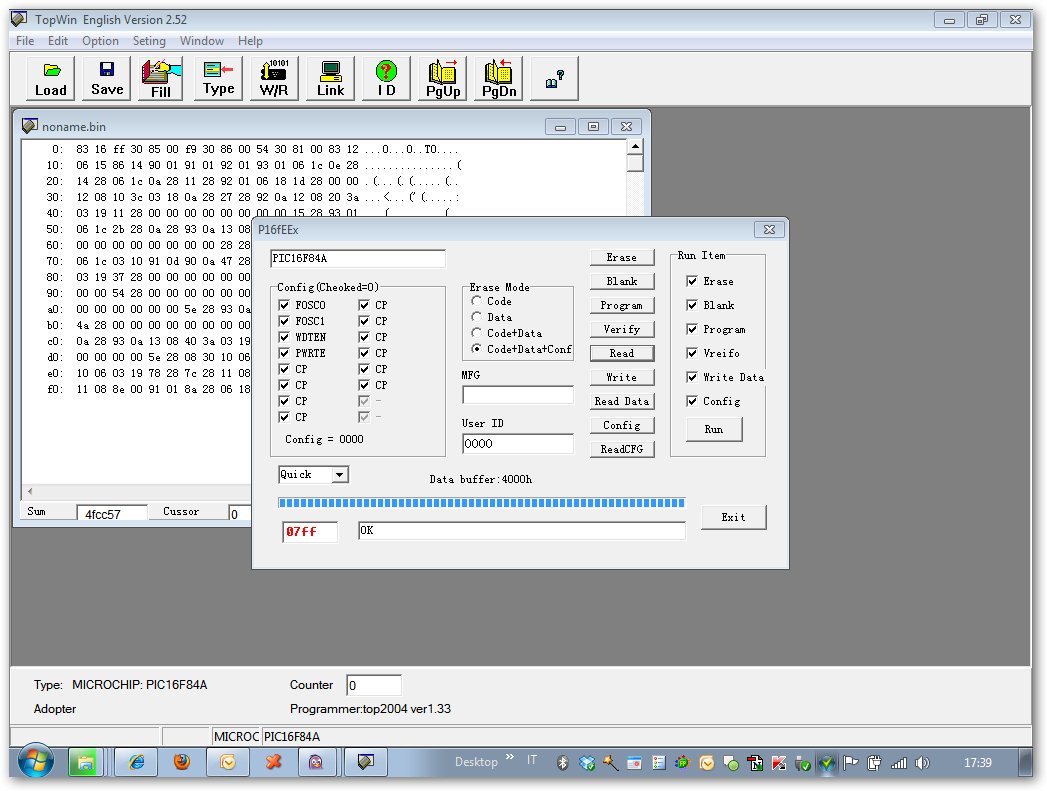Uncheck Vreifo in Run Item
The image size is (1047, 791).
coord(692,353)
